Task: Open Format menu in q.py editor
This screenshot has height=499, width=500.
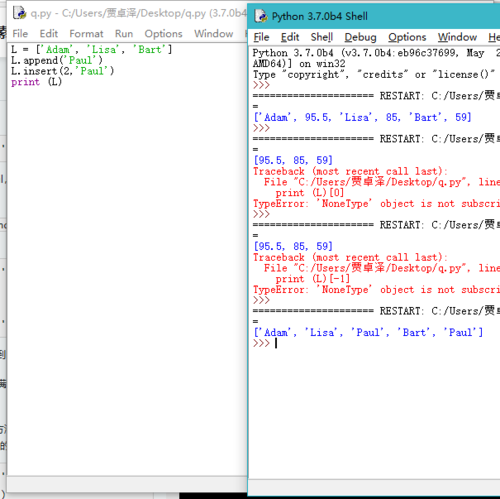Action: click(x=86, y=34)
